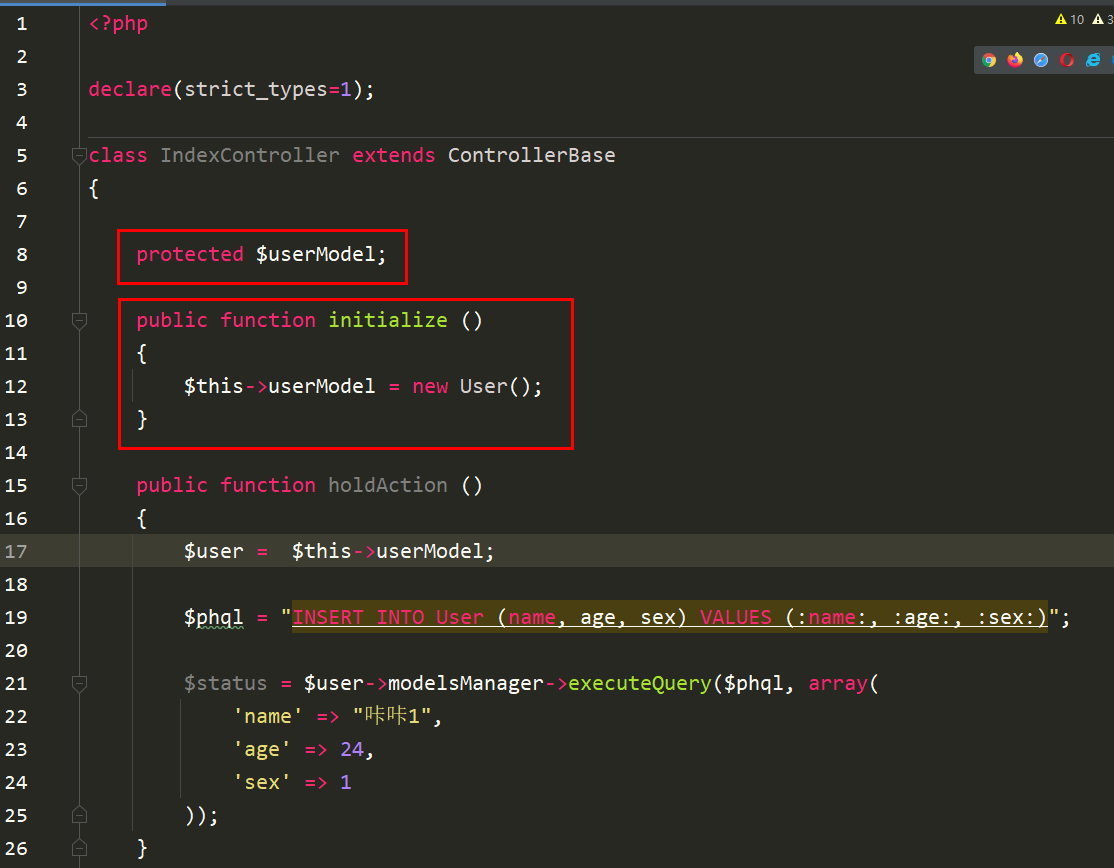The image size is (1114, 868).
Task: Click 'userModel' property on line 17
Action: pos(430,551)
